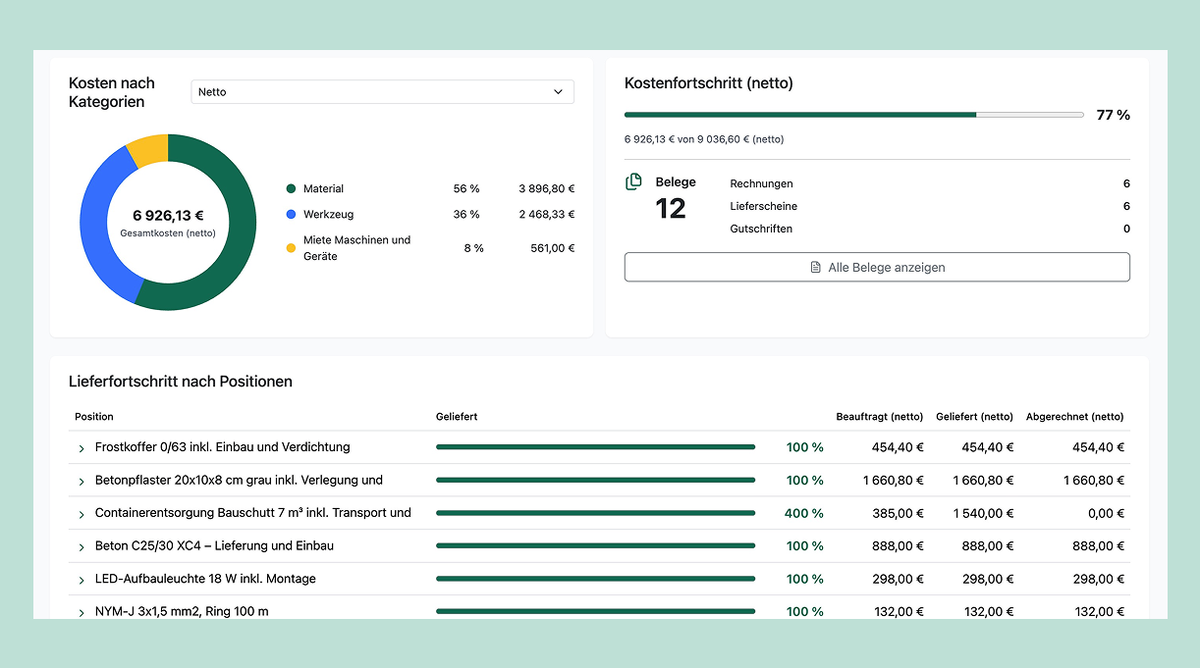The width and height of the screenshot is (1200, 668).
Task: Click the Belege documents icon
Action: (633, 182)
